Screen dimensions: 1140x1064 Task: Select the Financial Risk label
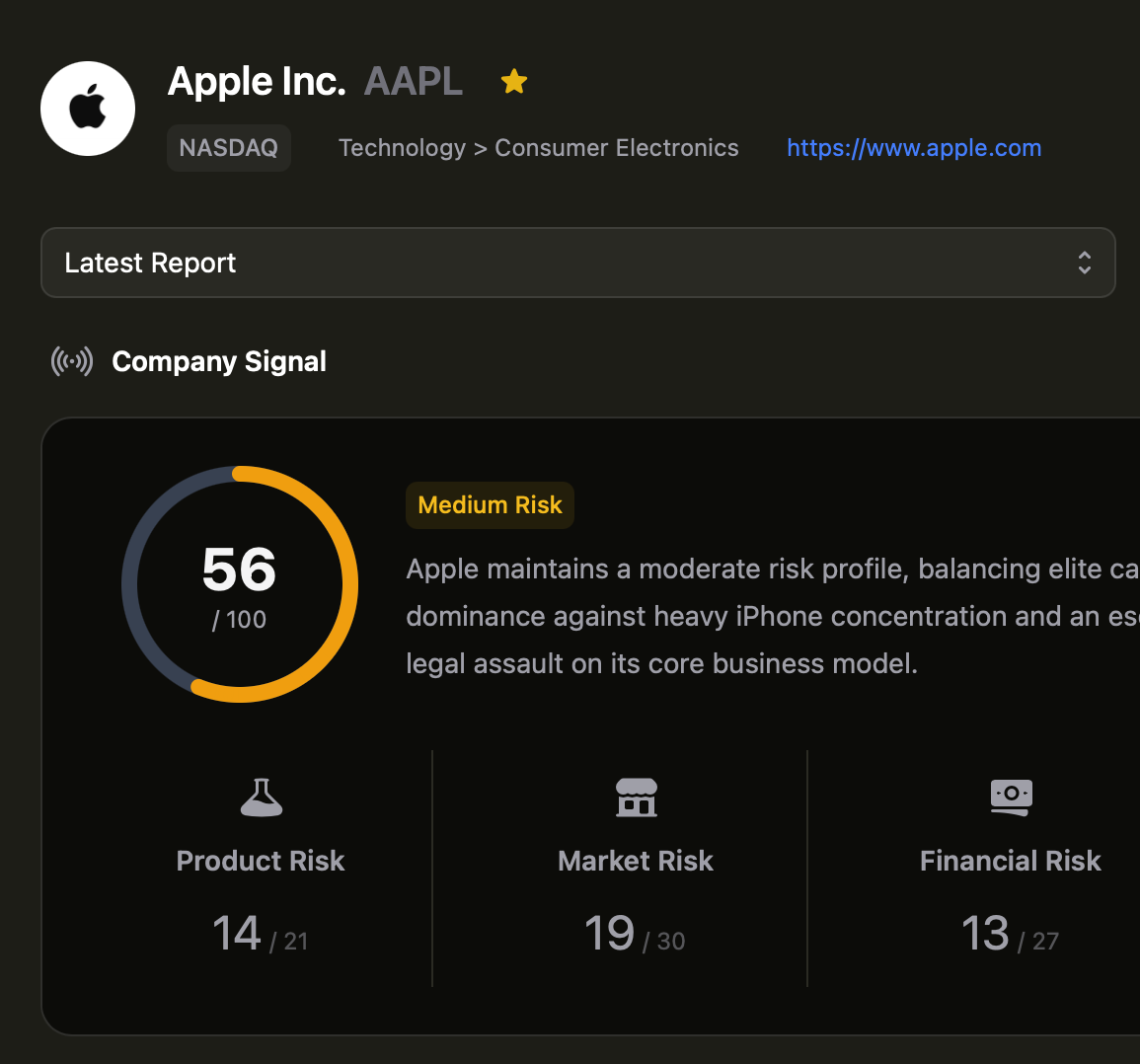[x=1011, y=861]
